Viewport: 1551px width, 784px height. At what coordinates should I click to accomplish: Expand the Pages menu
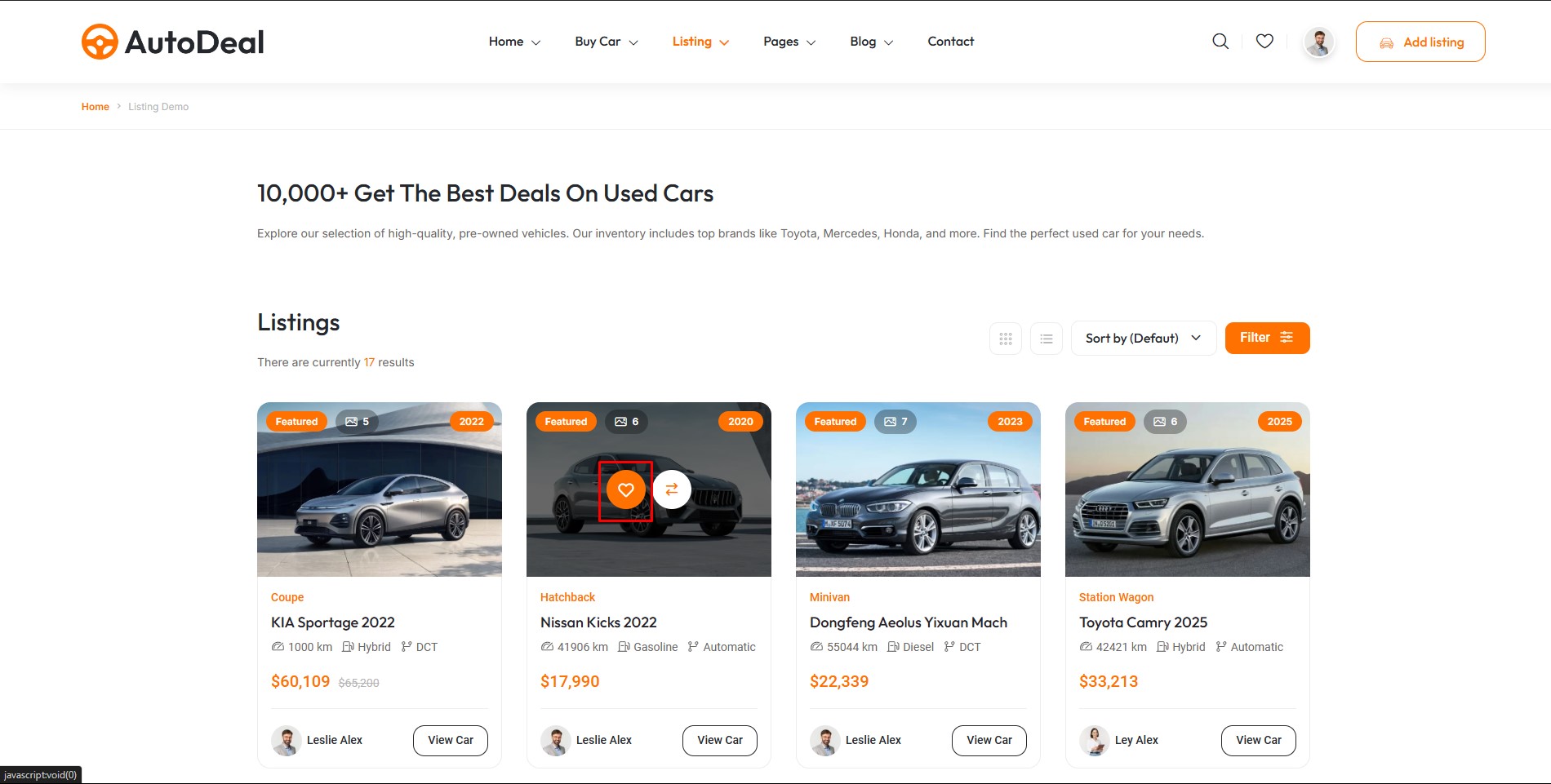[x=789, y=42]
